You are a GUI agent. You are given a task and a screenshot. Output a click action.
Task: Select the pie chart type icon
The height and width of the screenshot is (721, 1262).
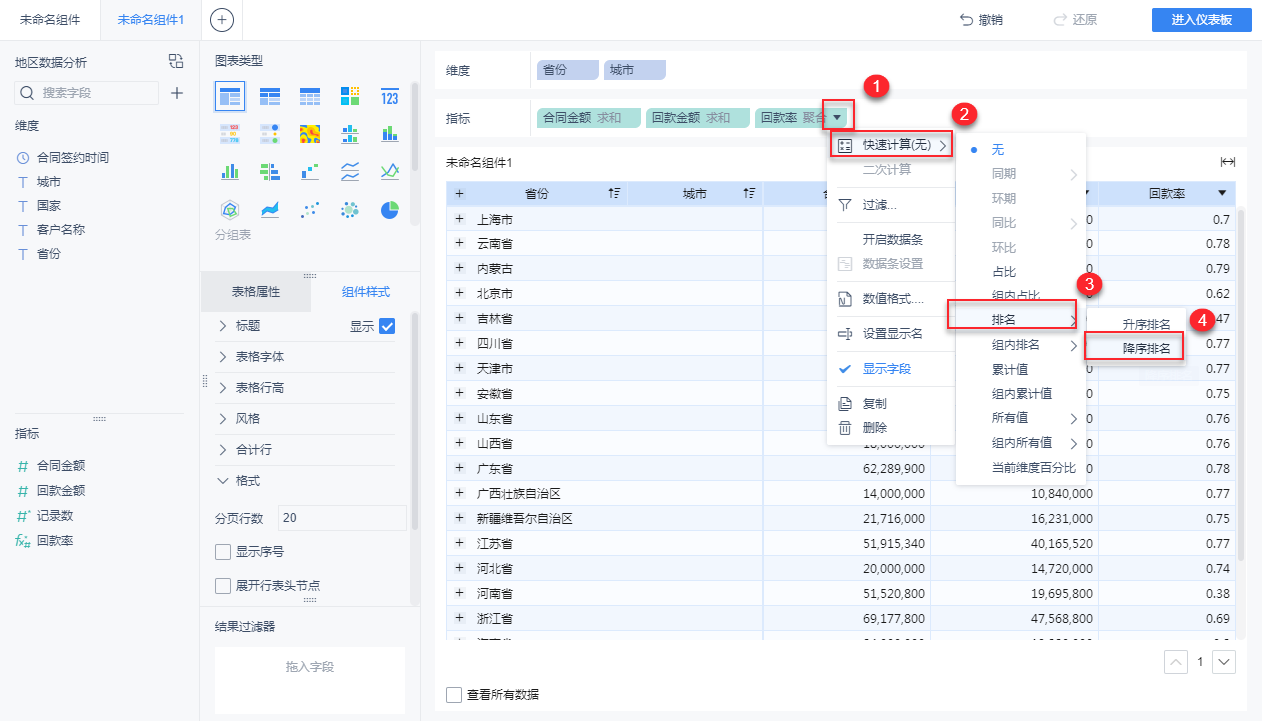pos(390,209)
